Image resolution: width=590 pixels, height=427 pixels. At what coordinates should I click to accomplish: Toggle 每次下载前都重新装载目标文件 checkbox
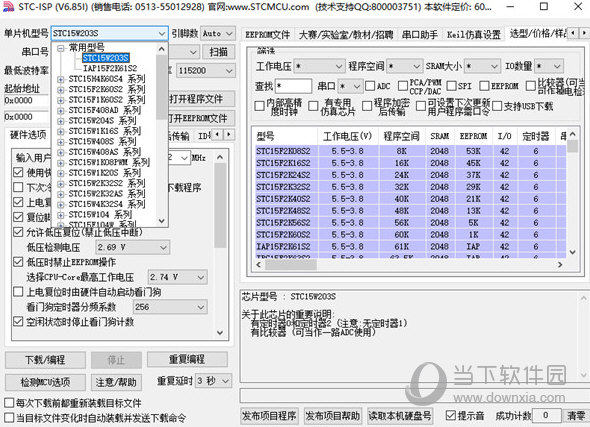tap(9, 403)
